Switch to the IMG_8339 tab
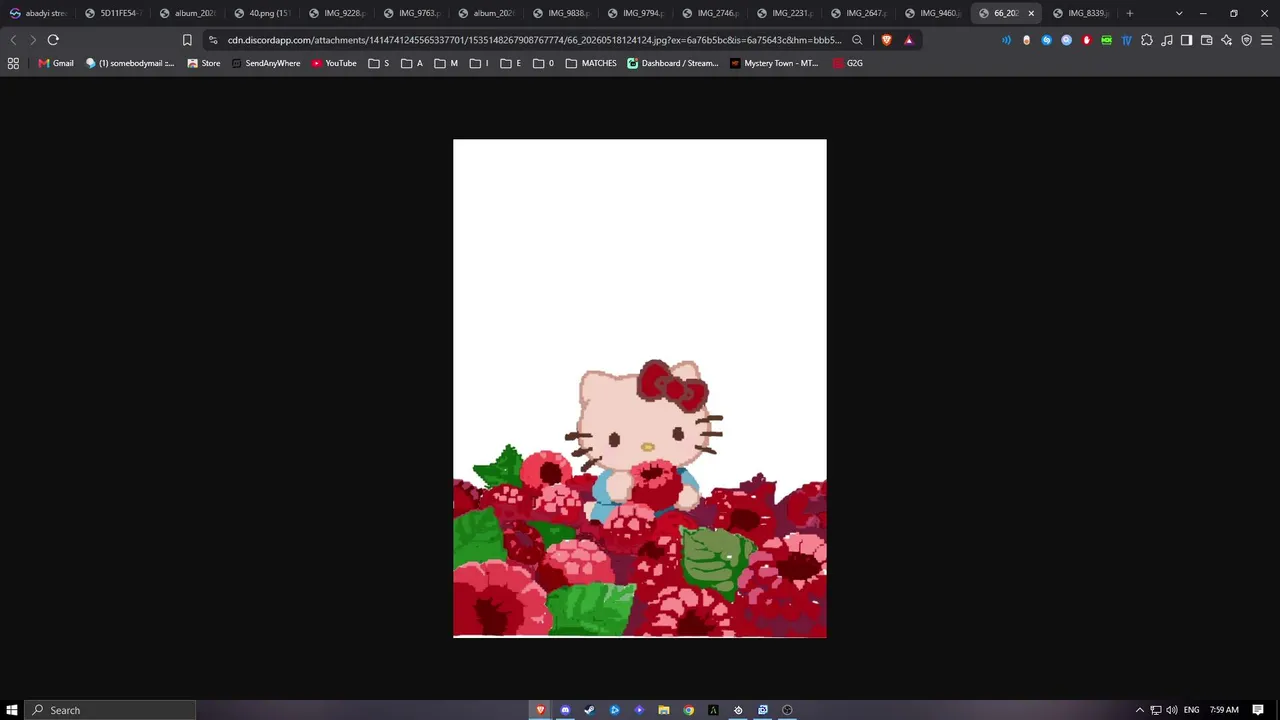This screenshot has width=1280, height=720. point(1082,13)
